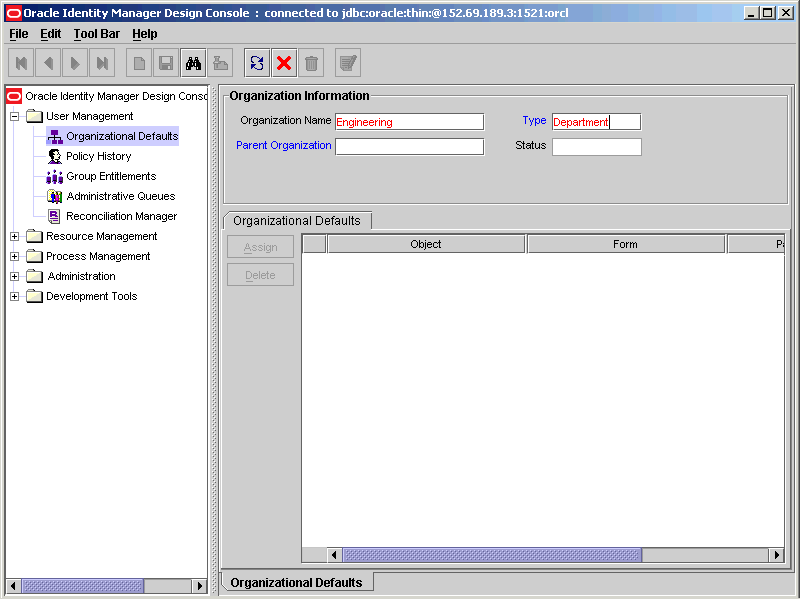The image size is (800, 600).
Task: Click the first record navigation icon
Action: (x=21, y=62)
